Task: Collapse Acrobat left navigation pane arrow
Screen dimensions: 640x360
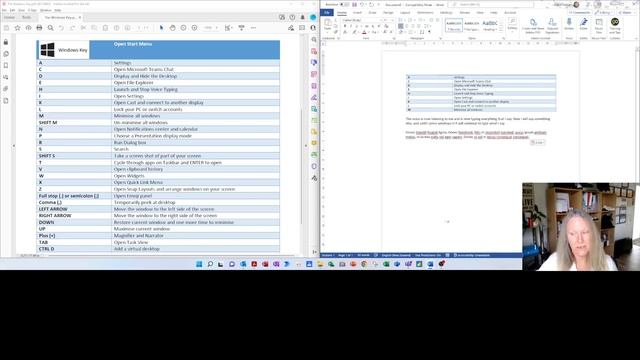Action: pos(14,145)
